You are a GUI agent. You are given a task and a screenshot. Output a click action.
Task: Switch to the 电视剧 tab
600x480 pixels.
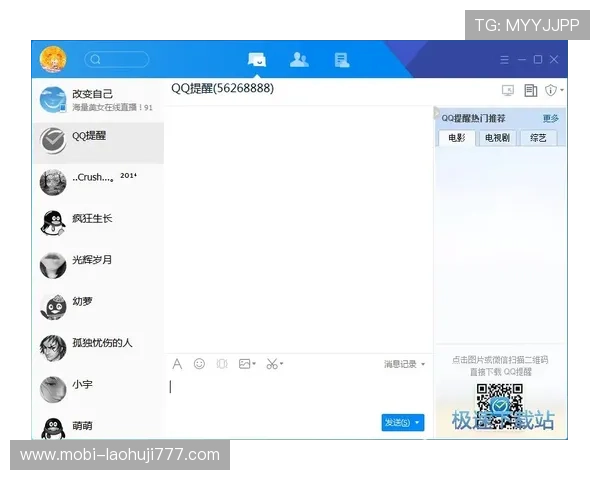(x=497, y=138)
